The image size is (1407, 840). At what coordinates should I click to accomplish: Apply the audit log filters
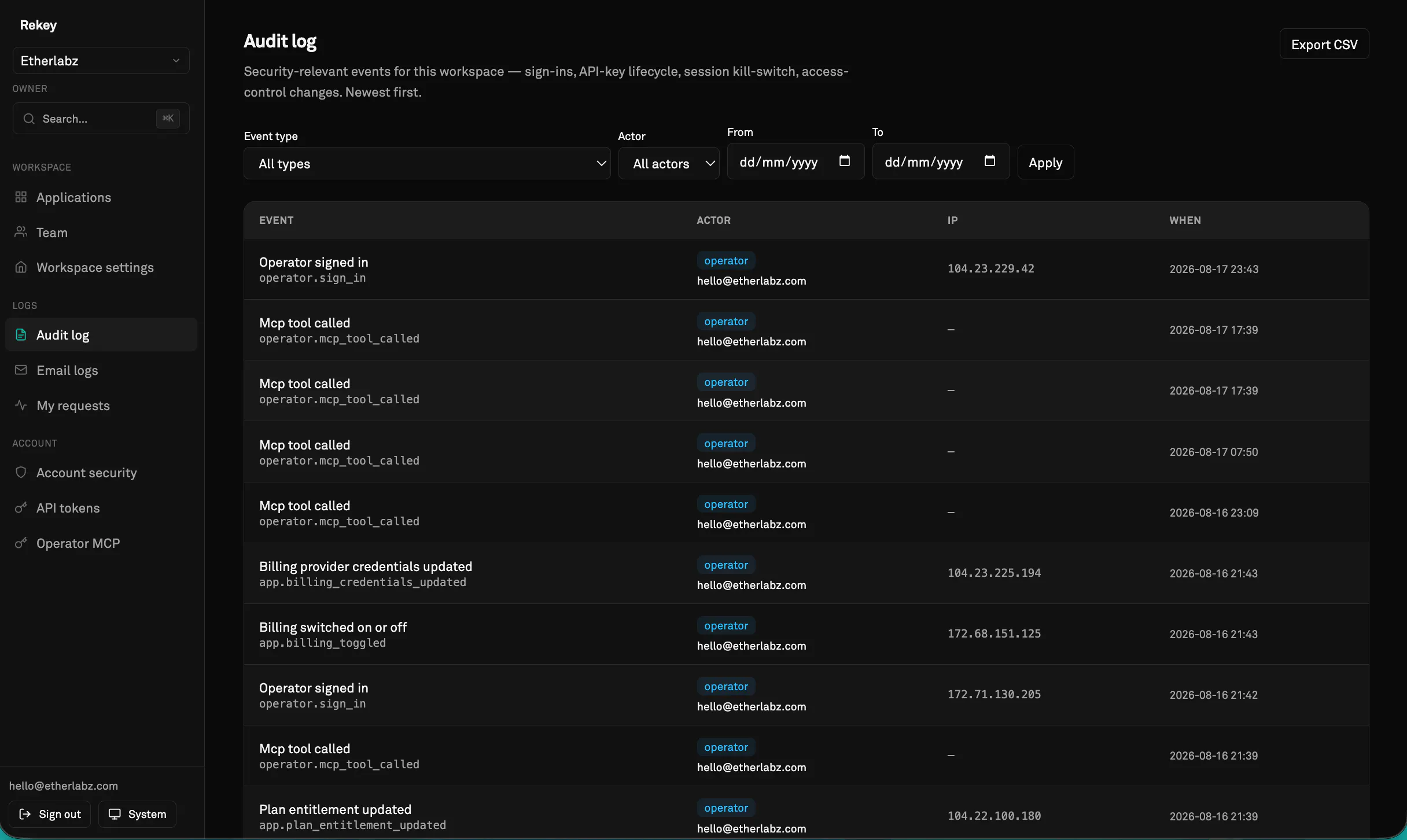pos(1045,163)
